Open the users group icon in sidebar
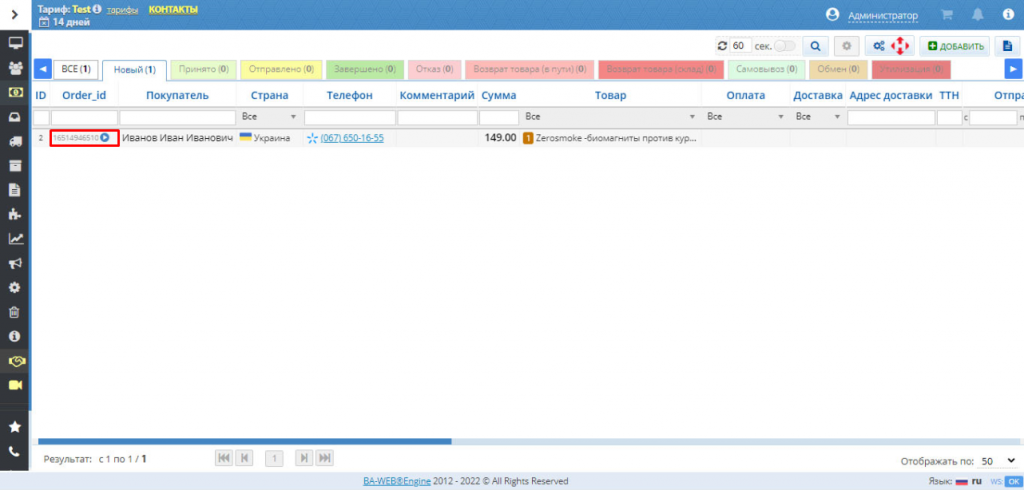Screen dimensions: 1024x490 pos(15,67)
